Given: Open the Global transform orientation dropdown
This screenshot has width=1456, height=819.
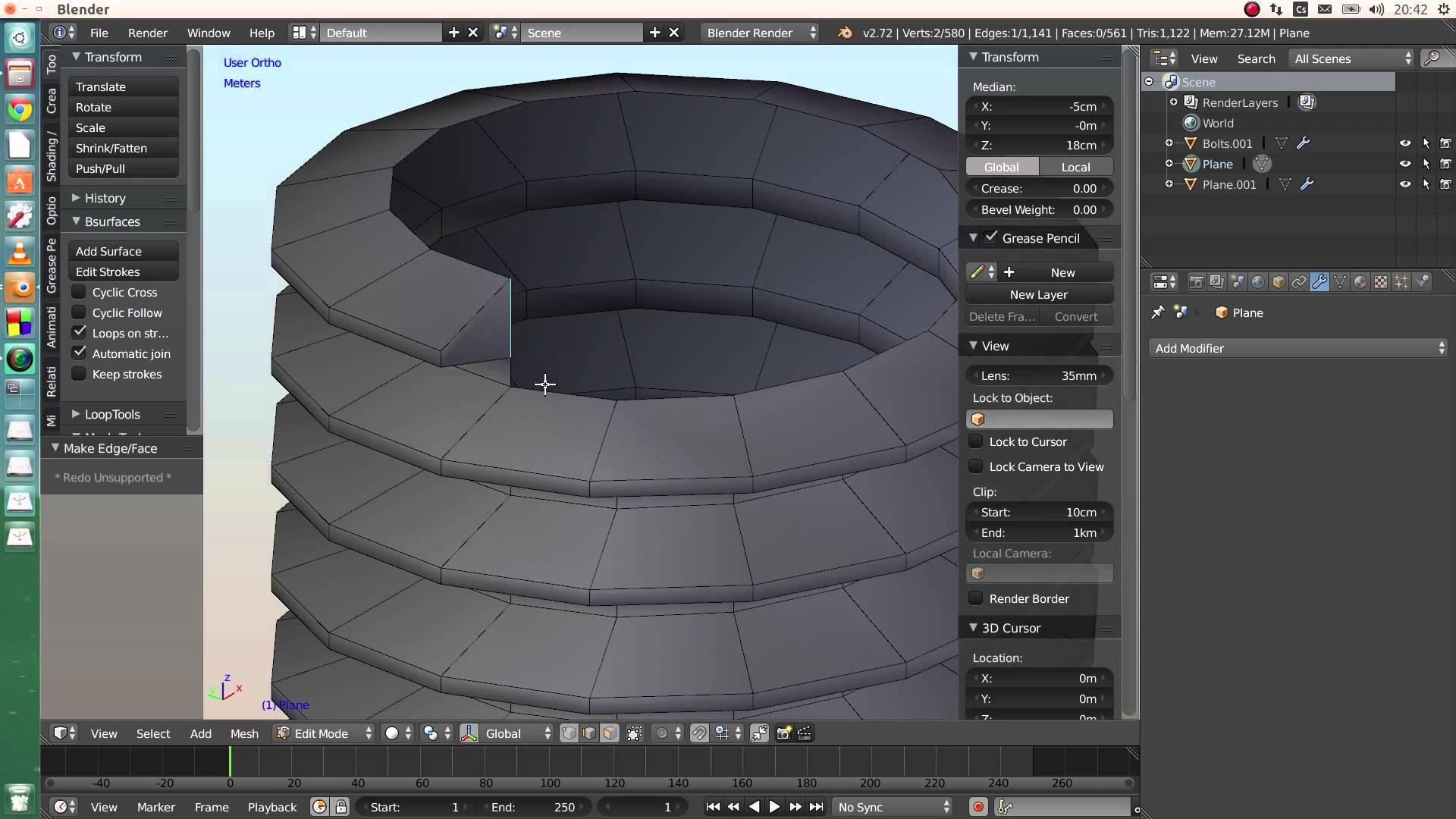Looking at the screenshot, I should [519, 733].
